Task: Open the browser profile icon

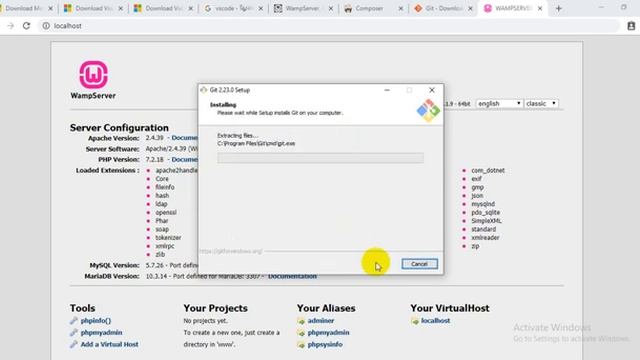Action: 631,26
